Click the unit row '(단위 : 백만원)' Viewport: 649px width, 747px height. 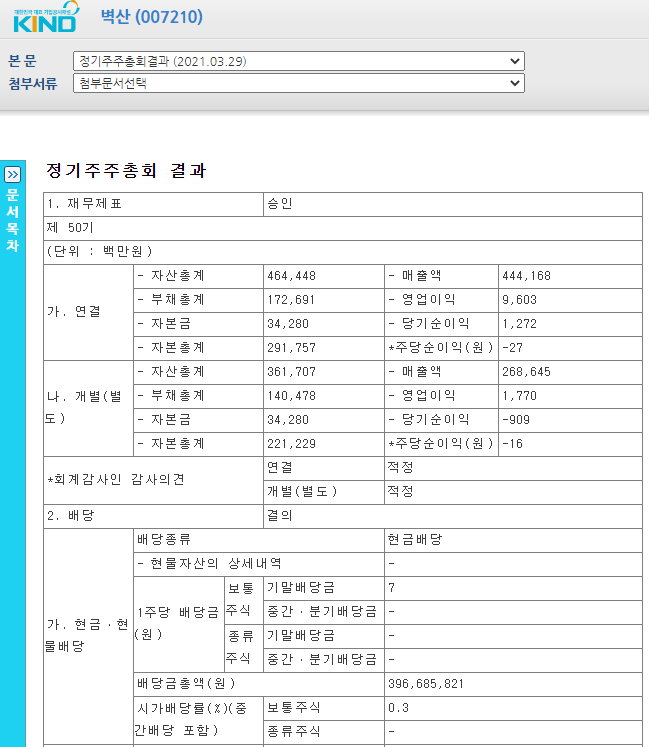(x=343, y=252)
